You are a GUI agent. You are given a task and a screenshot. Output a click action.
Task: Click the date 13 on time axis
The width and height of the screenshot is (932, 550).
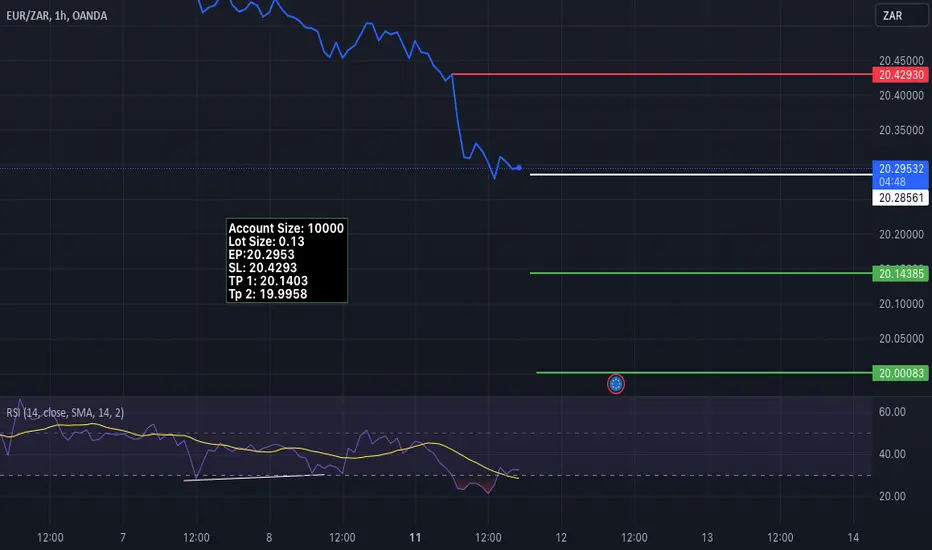click(707, 538)
